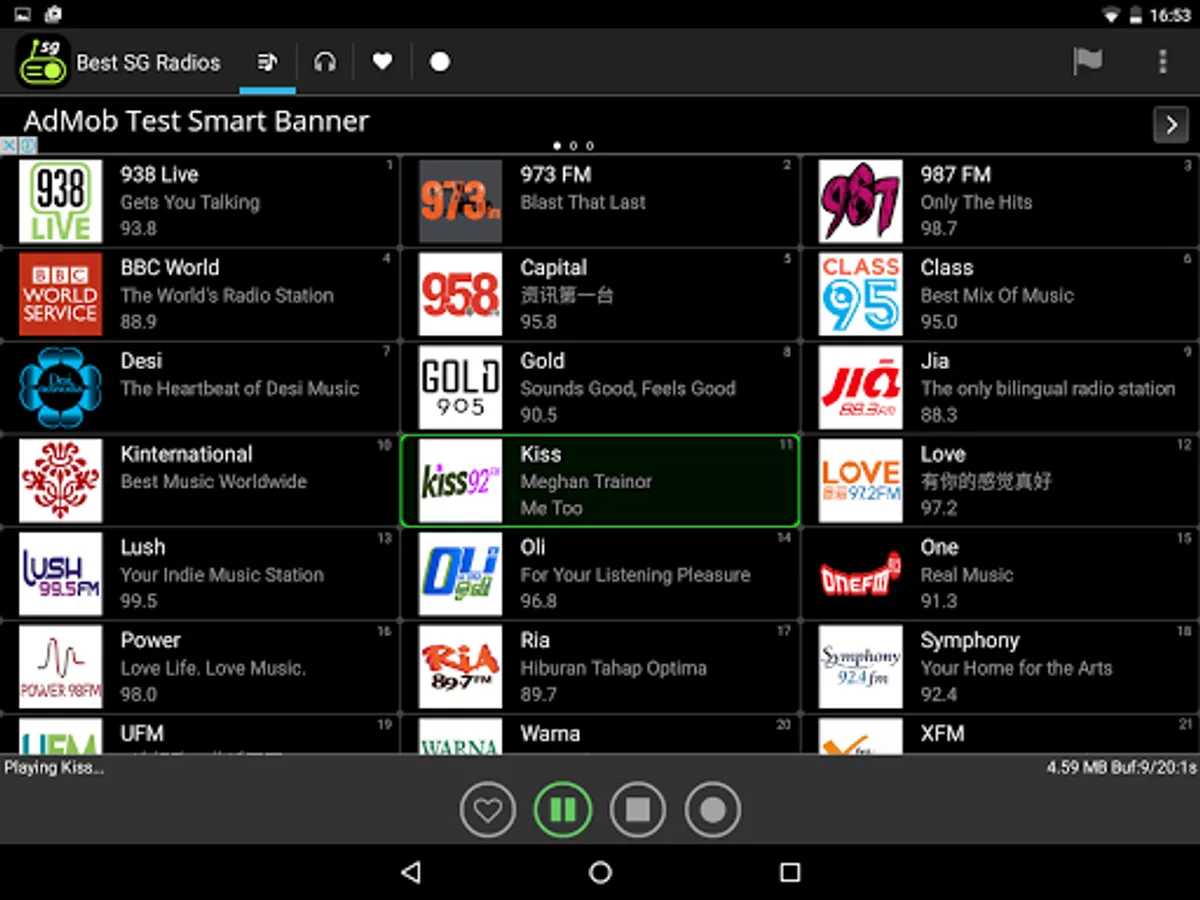Screen dimensions: 1200x900
Task: Click the 'Only The Hits' text
Action: pos(976,202)
